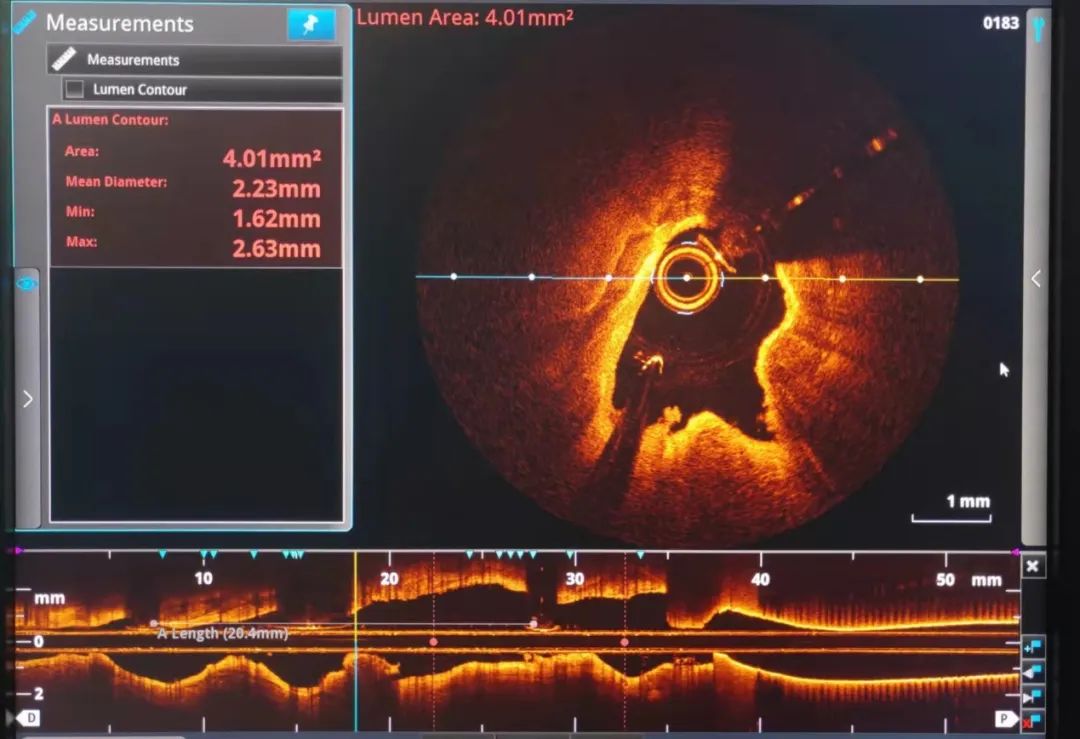Click the D distal marker label

pyautogui.click(x=31, y=718)
